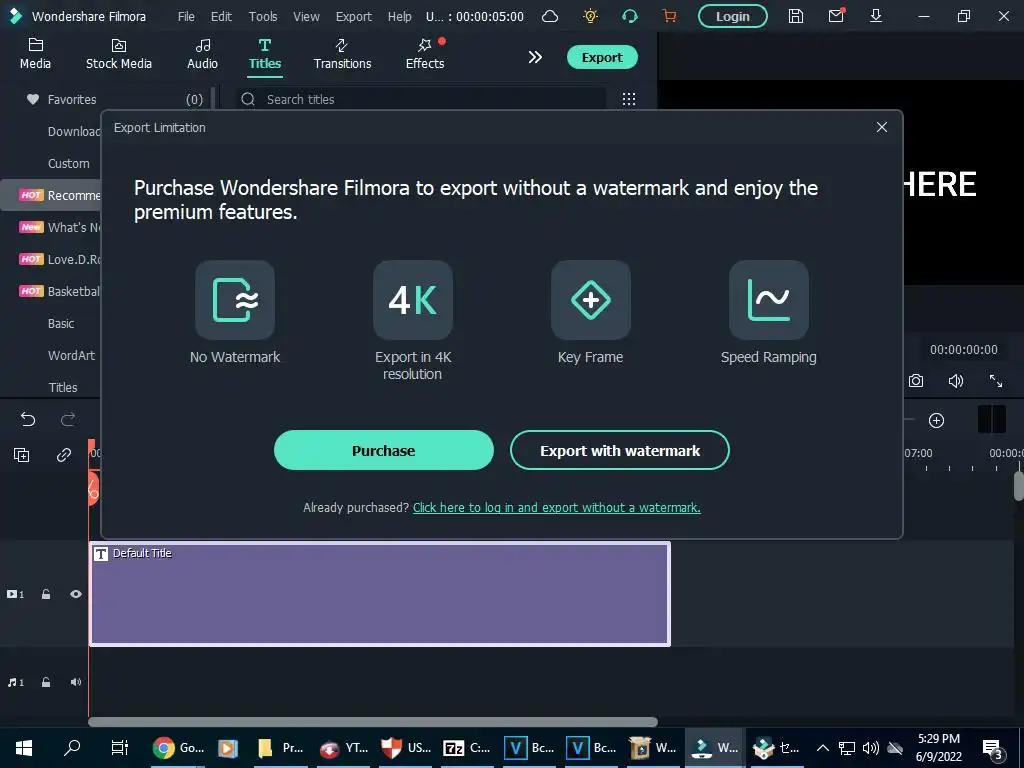This screenshot has width=1024, height=768.
Task: Open support via headset icon
Action: pyautogui.click(x=630, y=16)
